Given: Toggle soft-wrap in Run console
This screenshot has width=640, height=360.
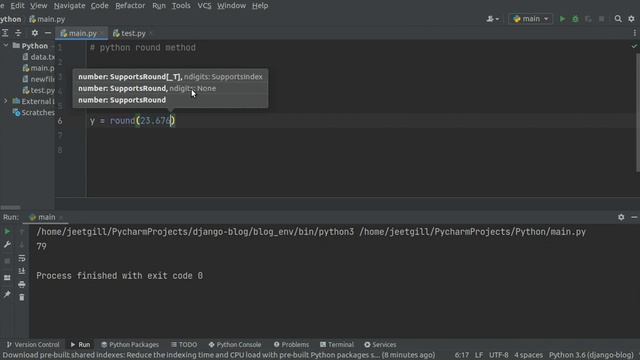Looking at the screenshot, I should pyautogui.click(x=22, y=258).
